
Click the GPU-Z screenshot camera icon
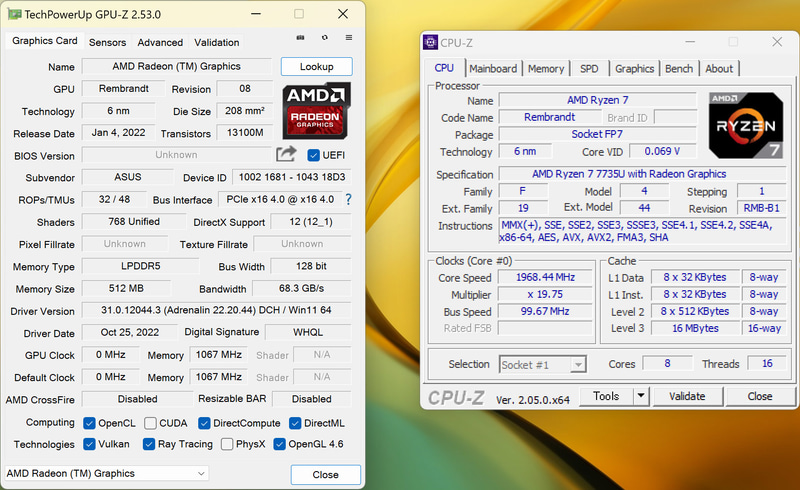[x=300, y=38]
